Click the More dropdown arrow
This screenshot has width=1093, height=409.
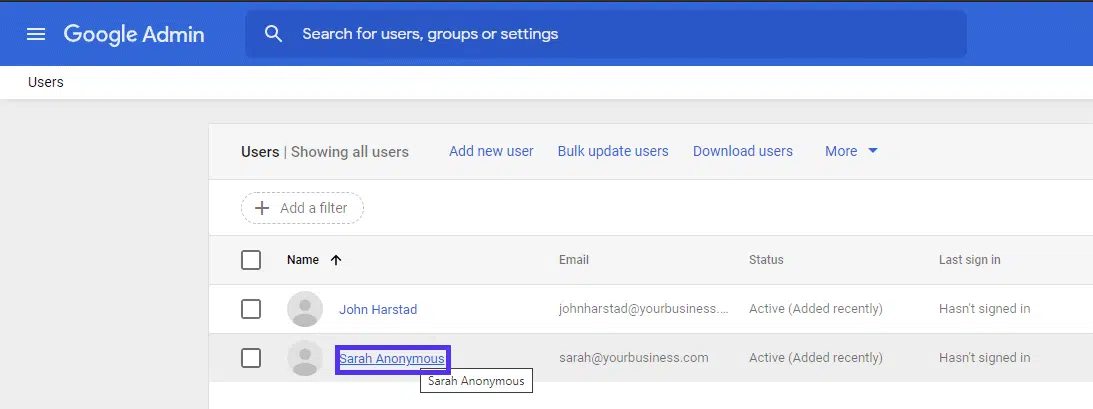click(872, 151)
